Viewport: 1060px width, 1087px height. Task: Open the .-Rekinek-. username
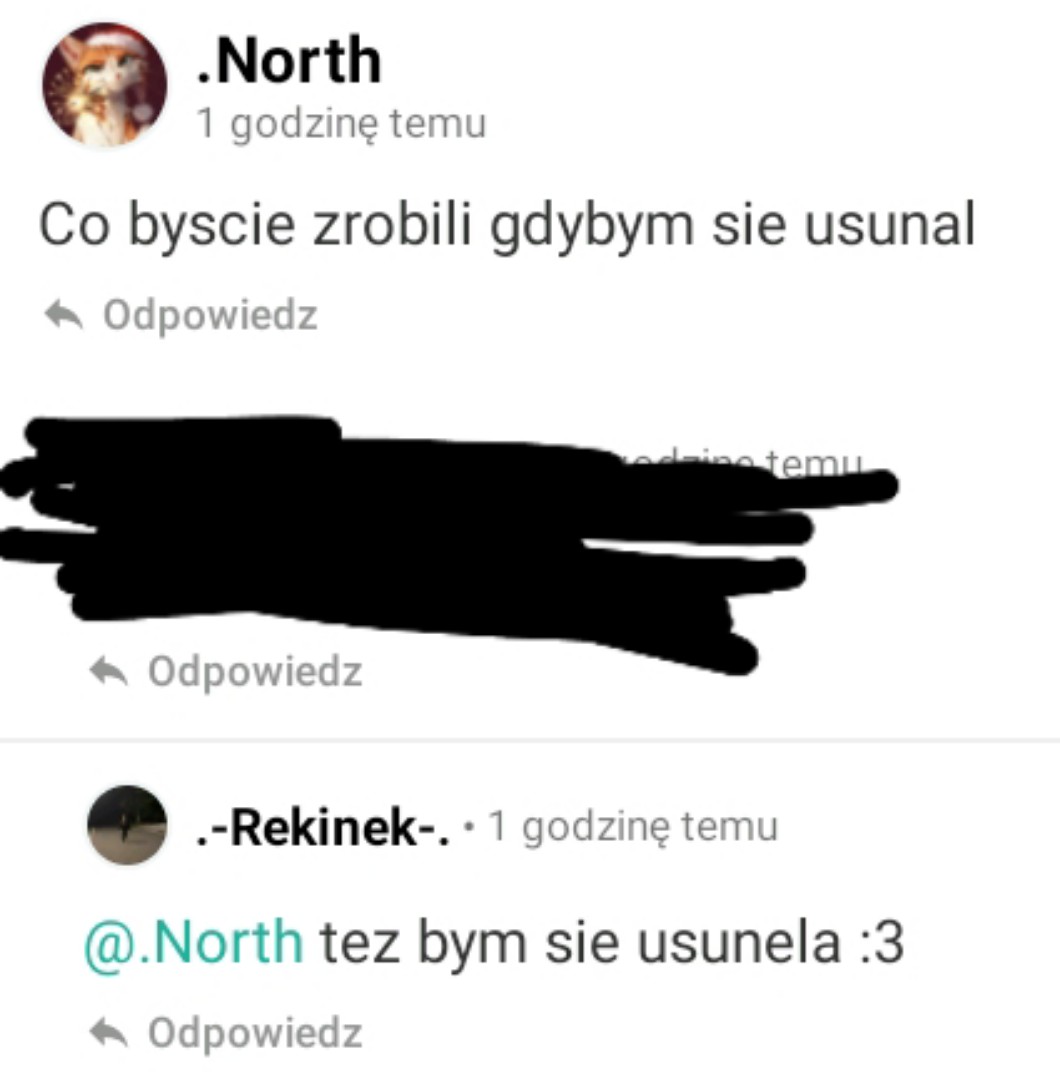pyautogui.click(x=323, y=828)
